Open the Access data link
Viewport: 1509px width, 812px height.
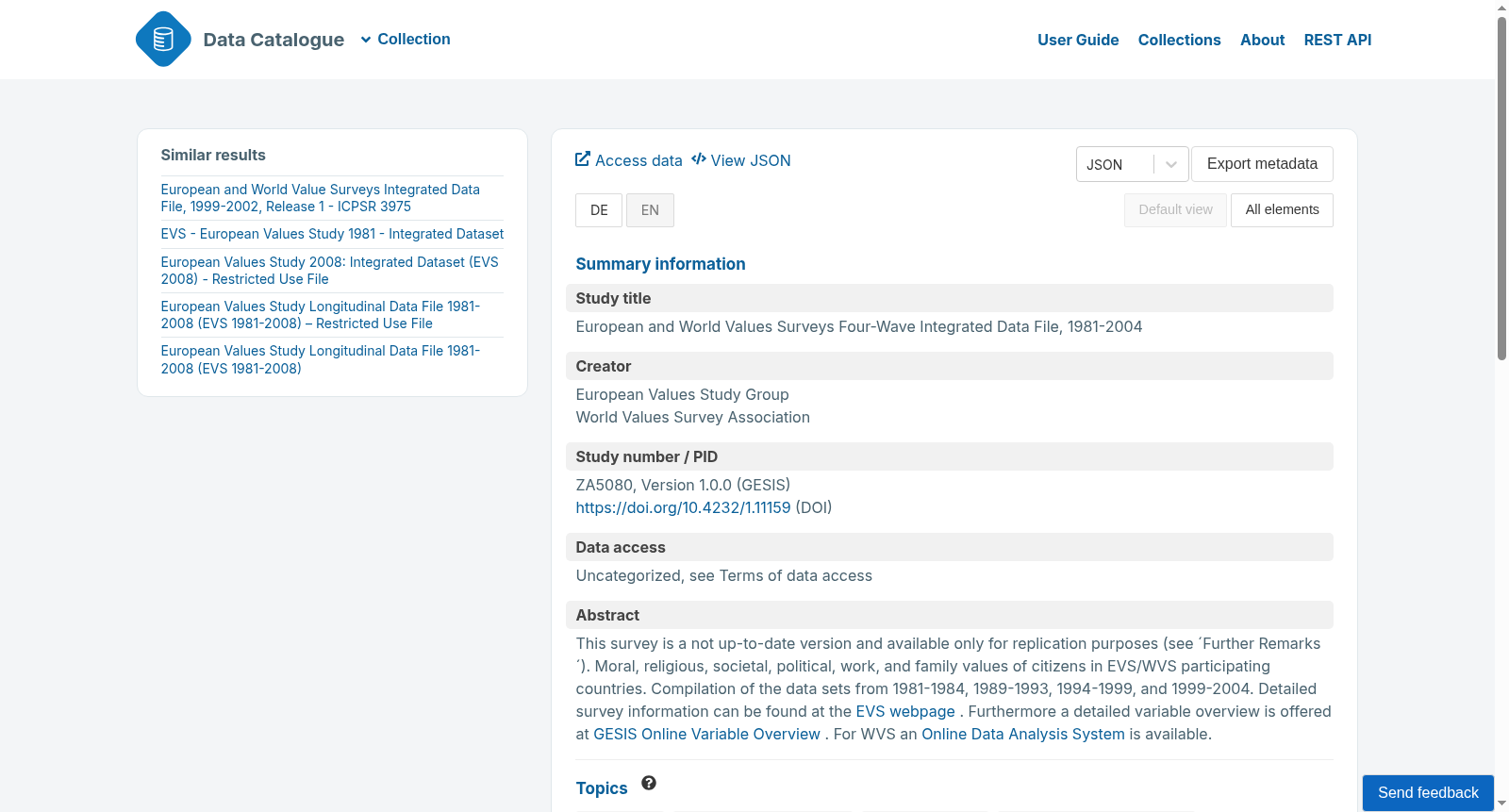(x=629, y=160)
